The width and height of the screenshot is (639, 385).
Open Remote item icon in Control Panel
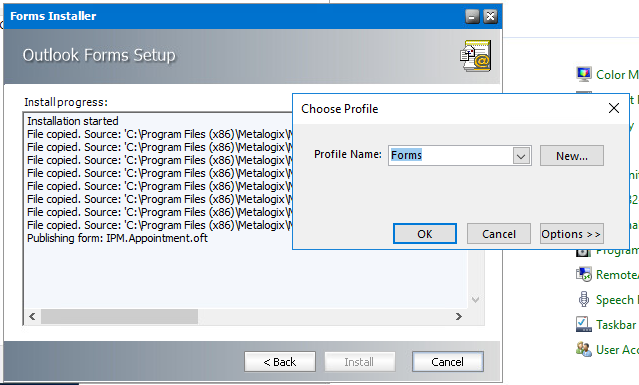click(584, 274)
